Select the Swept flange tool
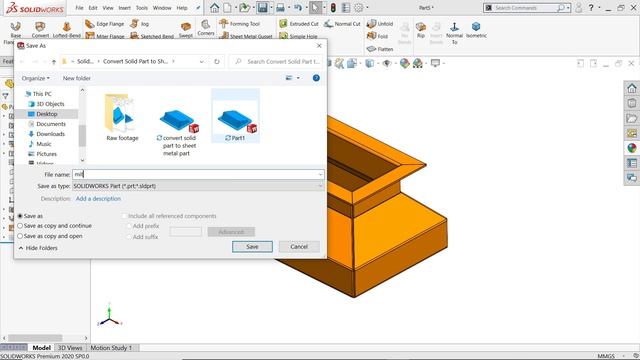 click(x=186, y=30)
